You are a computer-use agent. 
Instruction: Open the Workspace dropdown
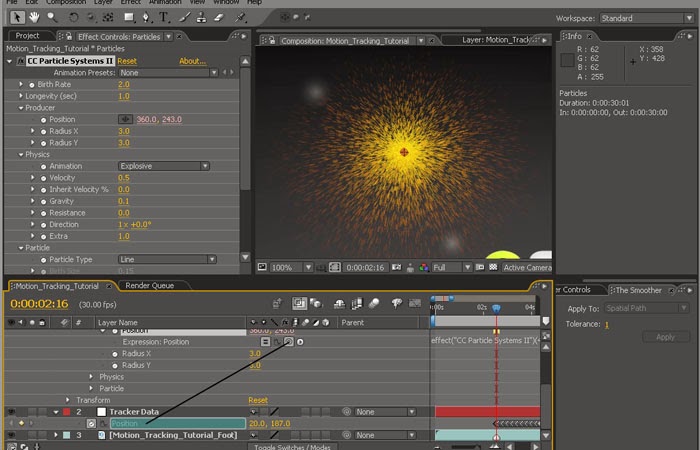[x=643, y=18]
